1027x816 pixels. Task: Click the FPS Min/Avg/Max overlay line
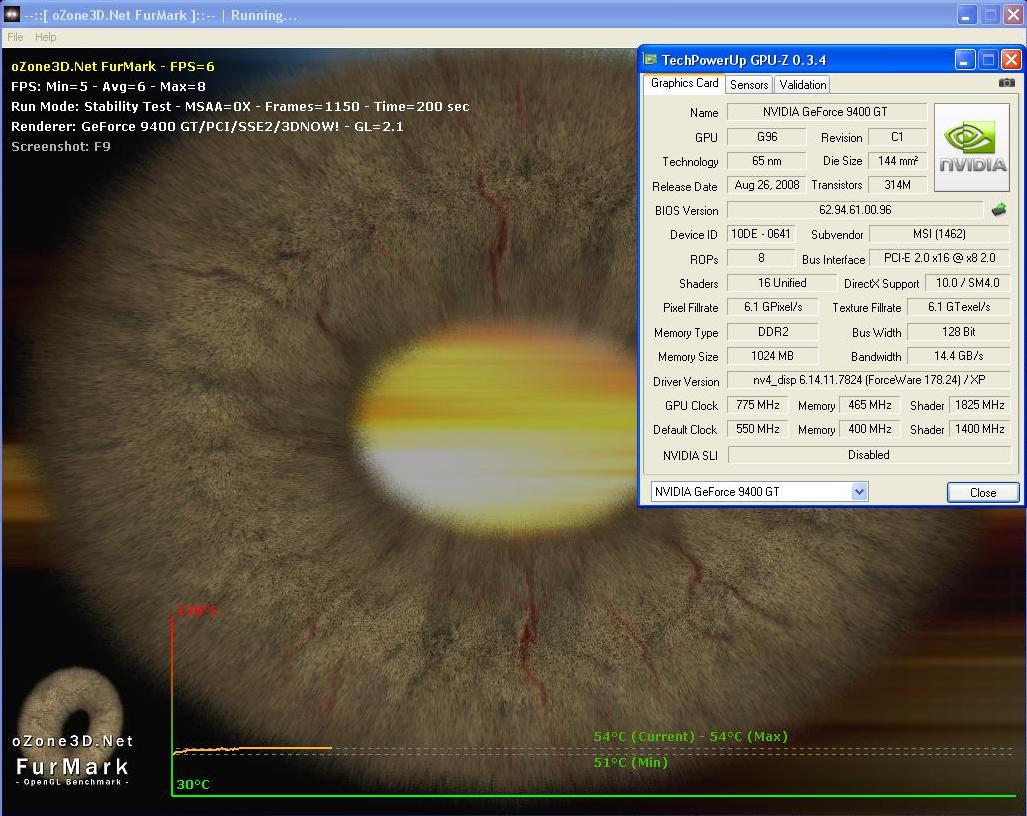point(108,86)
